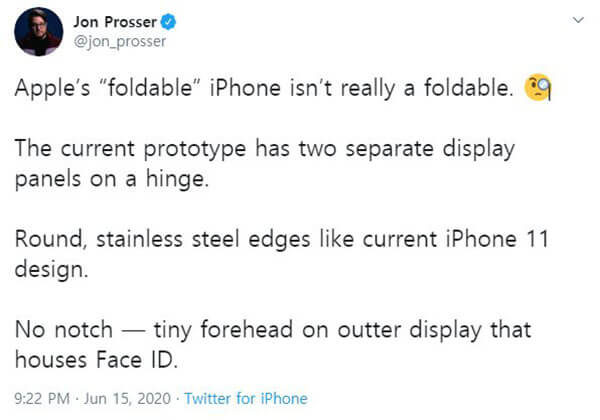Click the word "hinge" in tweet
The width and height of the screenshot is (600, 420).
[x=177, y=179]
